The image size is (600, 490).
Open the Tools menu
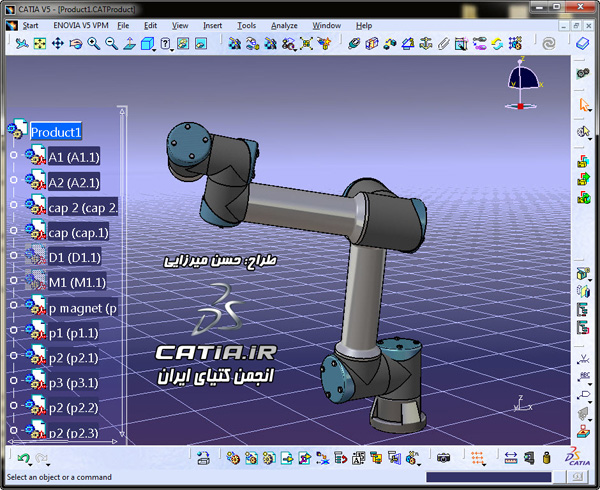coord(246,26)
